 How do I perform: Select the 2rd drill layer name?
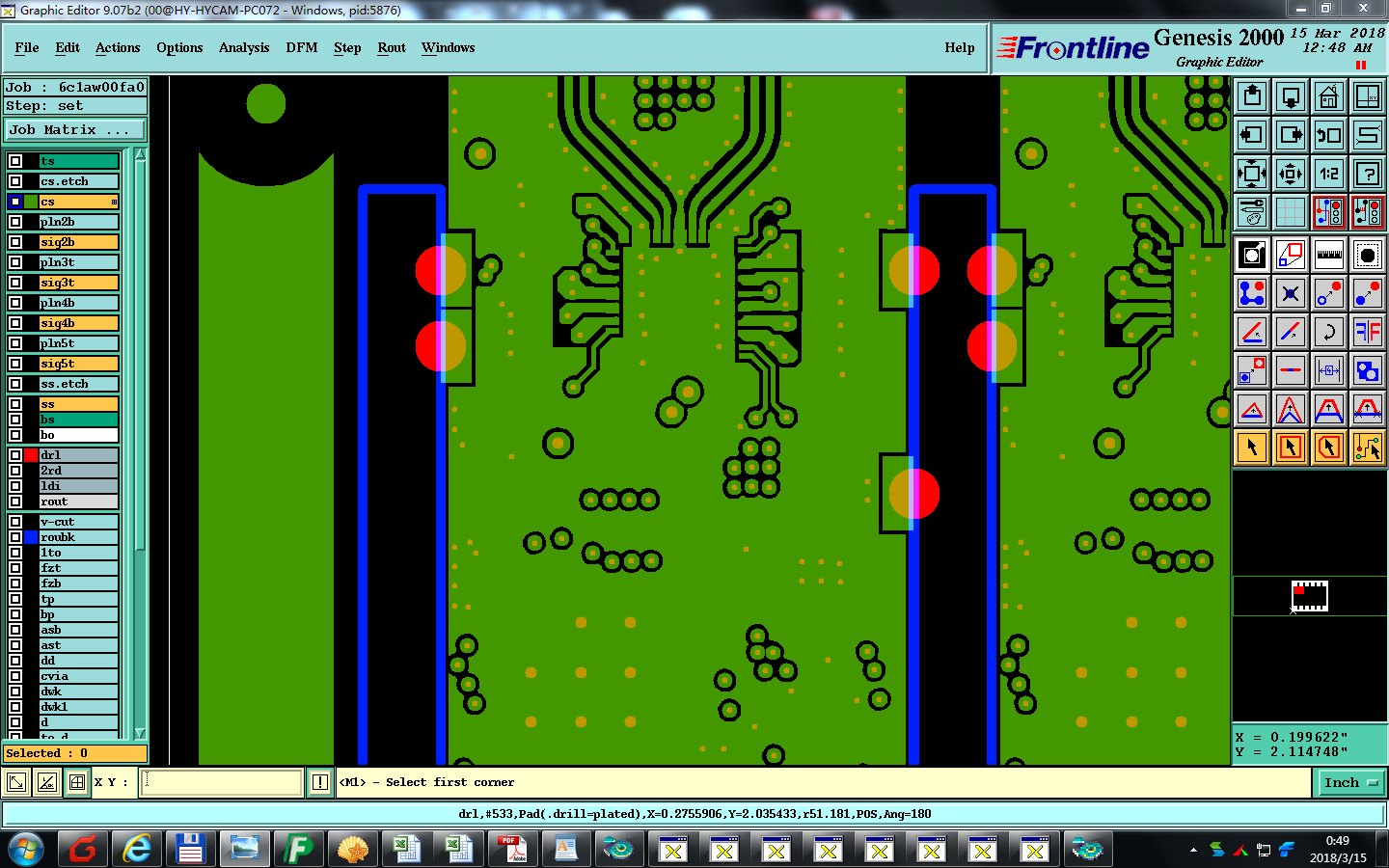[79, 471]
